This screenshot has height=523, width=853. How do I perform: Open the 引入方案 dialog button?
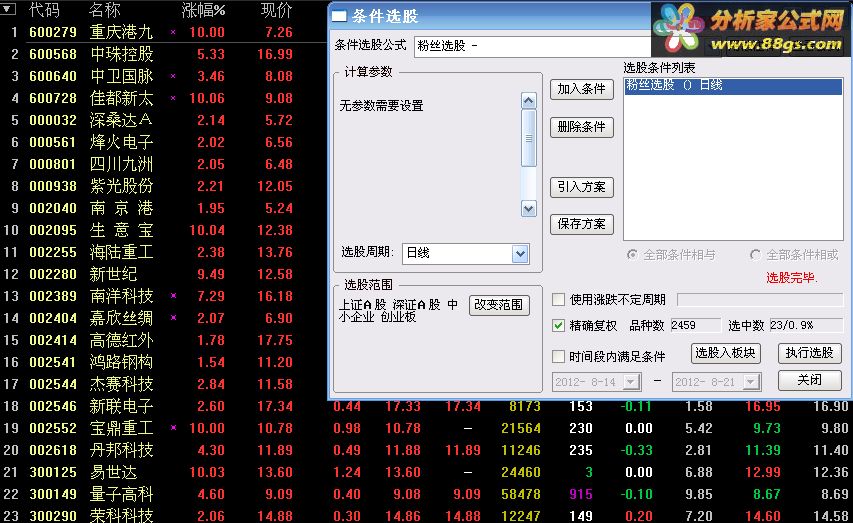582,187
